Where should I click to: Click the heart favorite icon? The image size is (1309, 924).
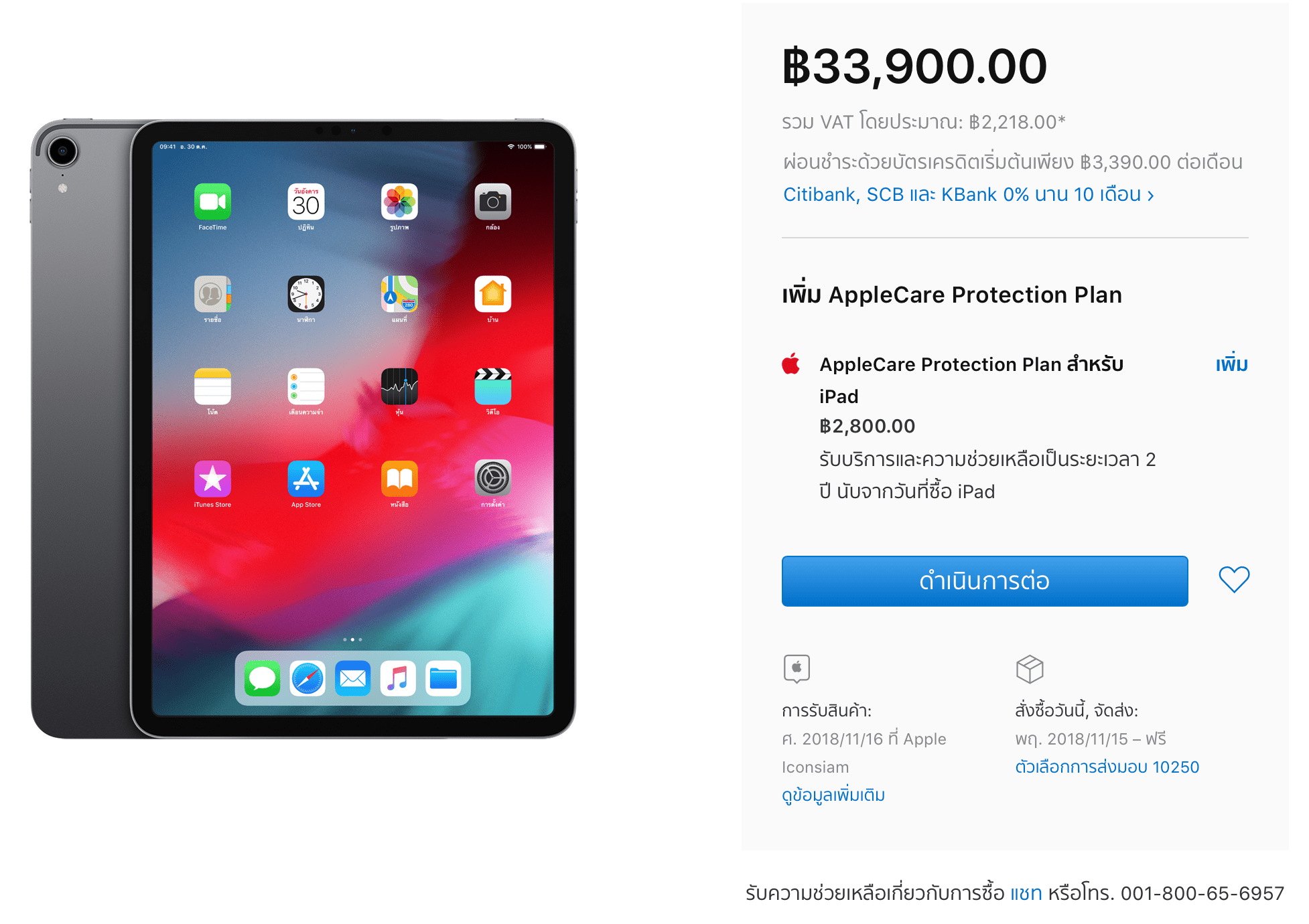tap(1234, 580)
